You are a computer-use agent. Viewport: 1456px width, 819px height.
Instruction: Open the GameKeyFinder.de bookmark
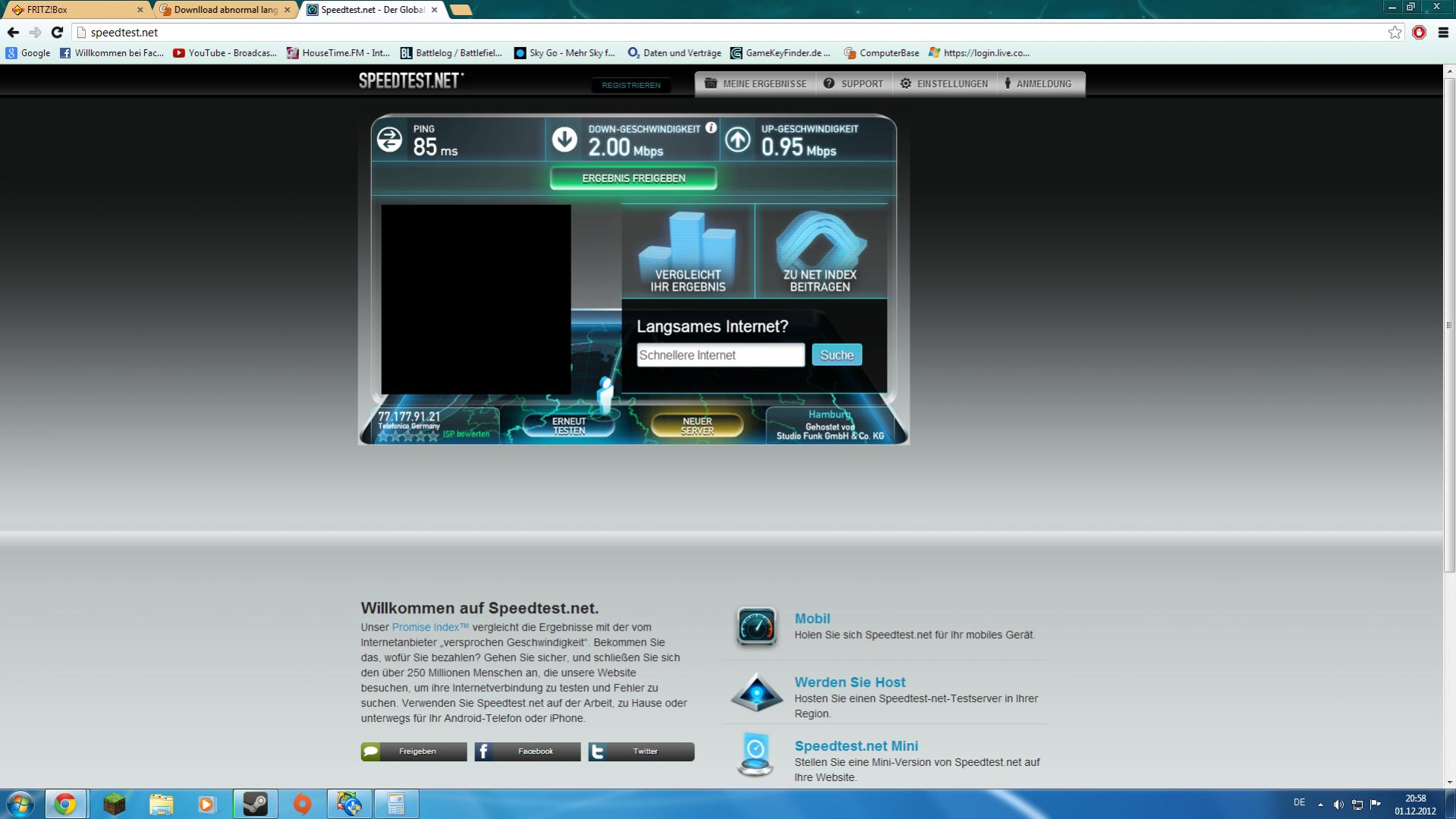[780, 53]
